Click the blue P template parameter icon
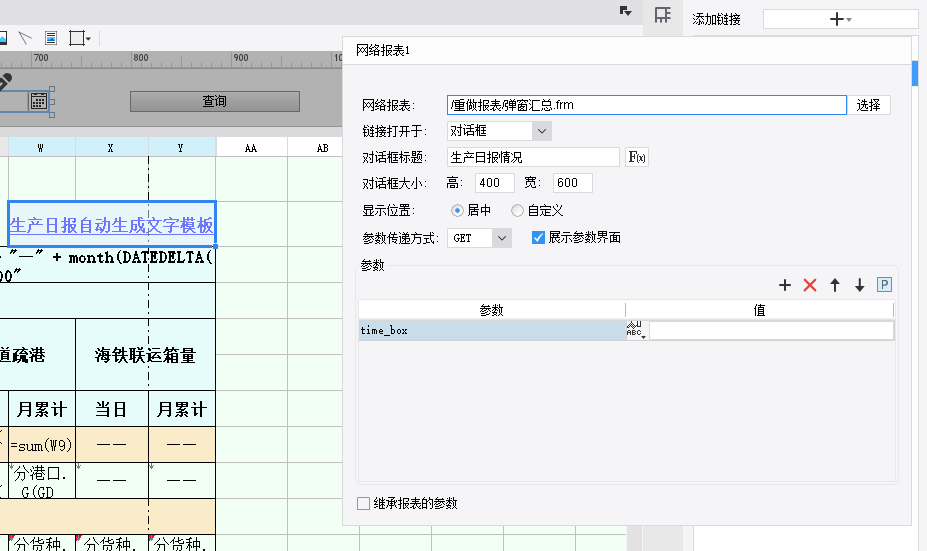 [884, 285]
